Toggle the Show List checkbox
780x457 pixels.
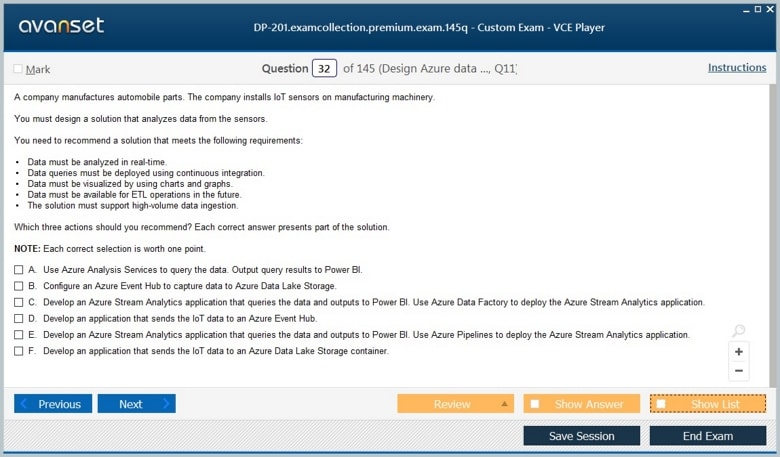661,404
